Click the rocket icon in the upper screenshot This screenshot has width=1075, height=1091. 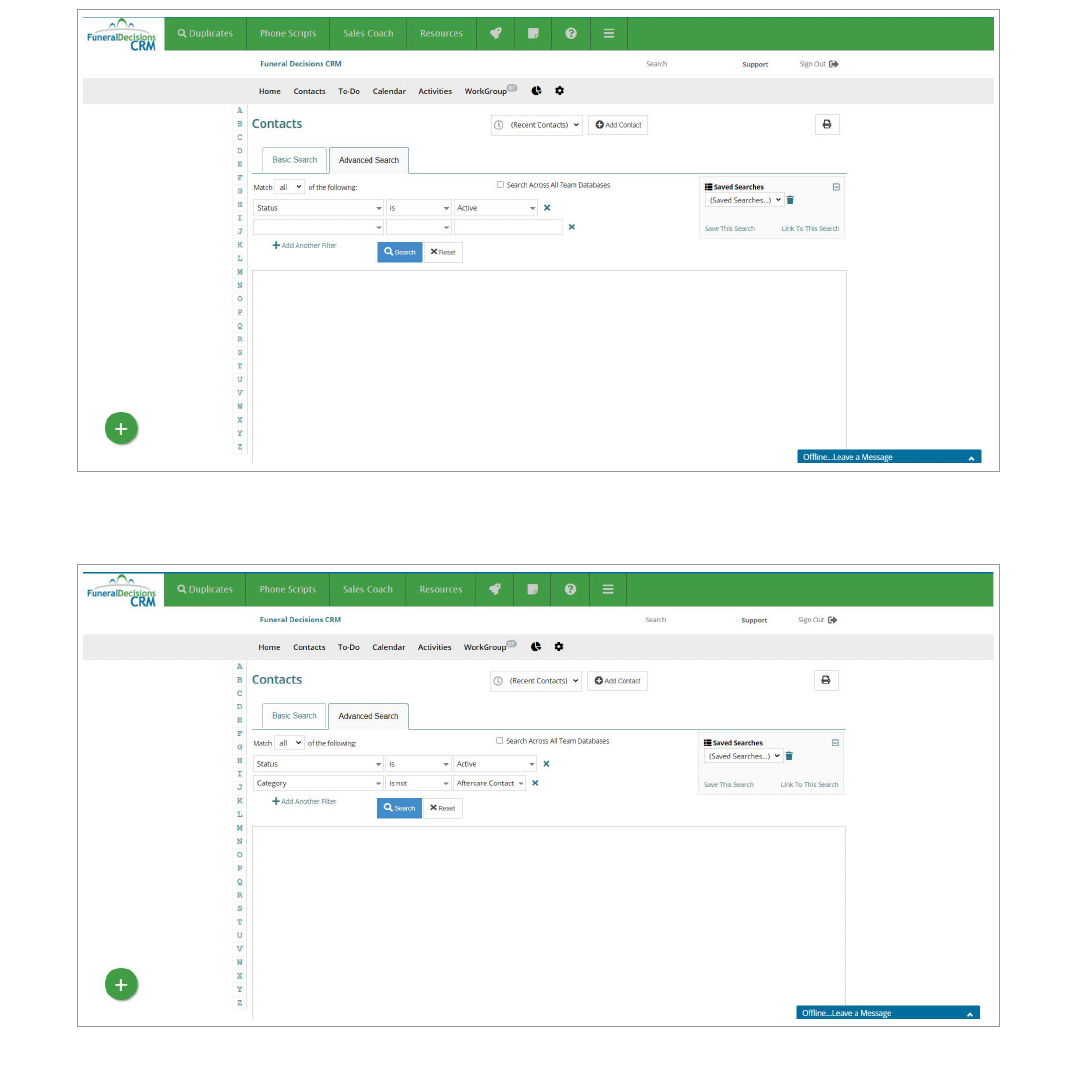click(x=495, y=33)
